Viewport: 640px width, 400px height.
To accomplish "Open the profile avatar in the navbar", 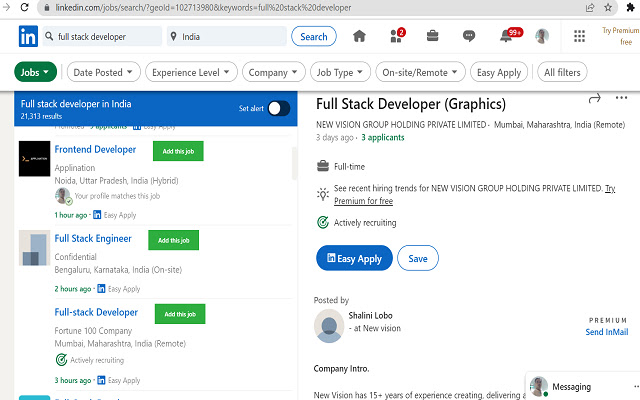I will [542, 36].
